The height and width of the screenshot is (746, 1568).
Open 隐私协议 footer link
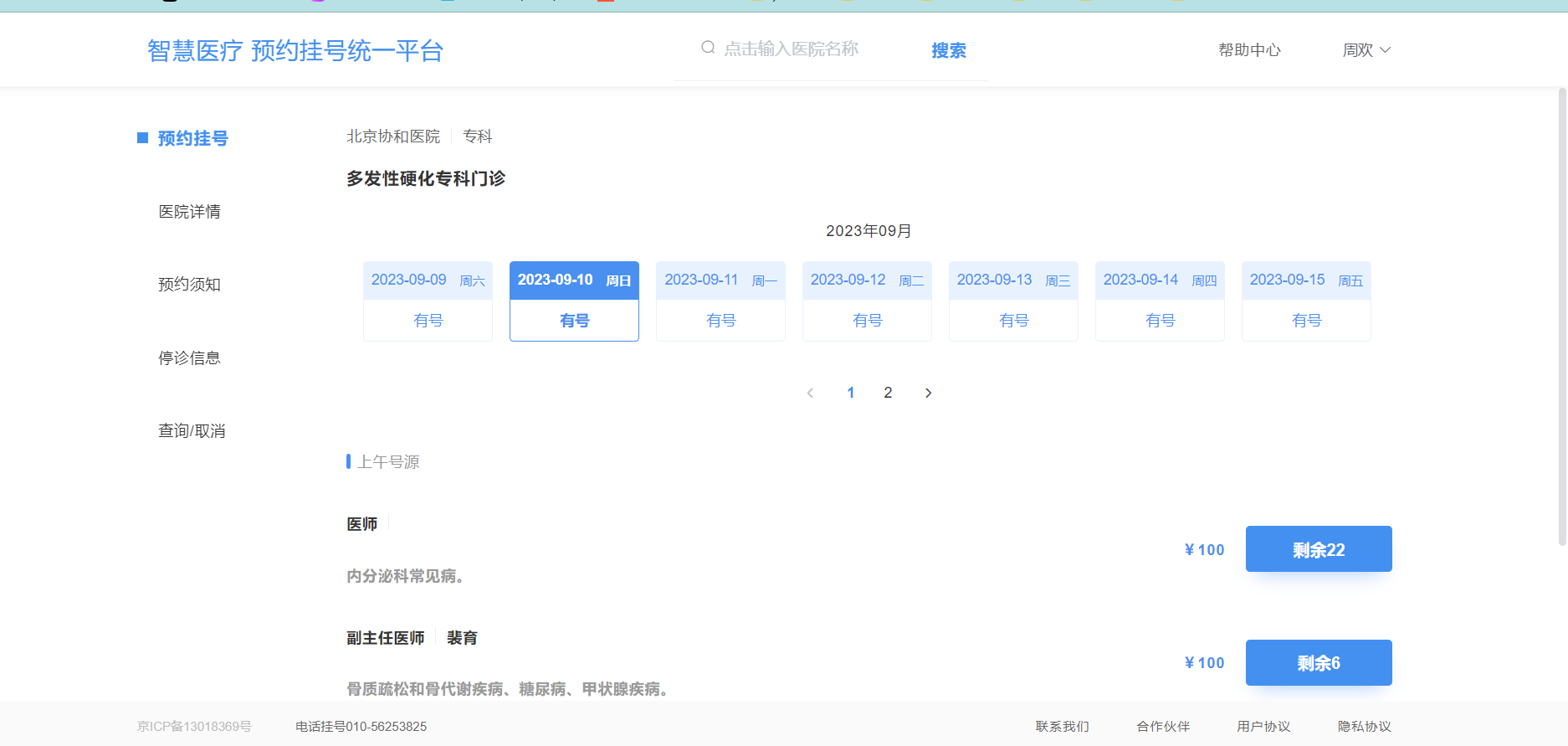(x=1365, y=727)
